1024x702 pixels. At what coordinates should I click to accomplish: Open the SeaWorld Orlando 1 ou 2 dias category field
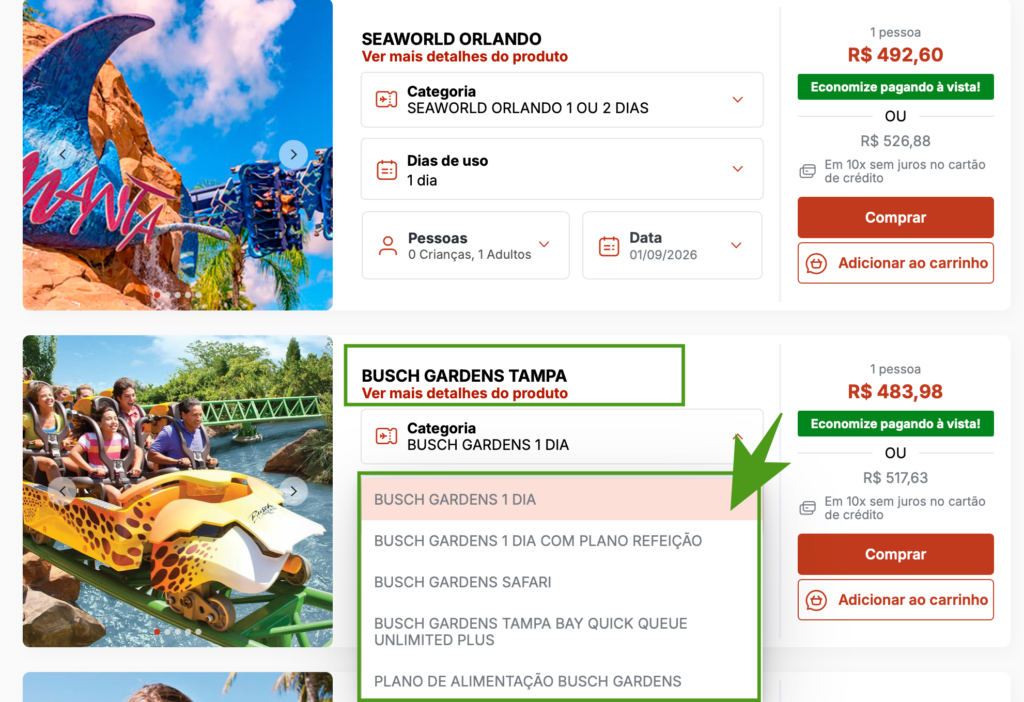[x=562, y=100]
